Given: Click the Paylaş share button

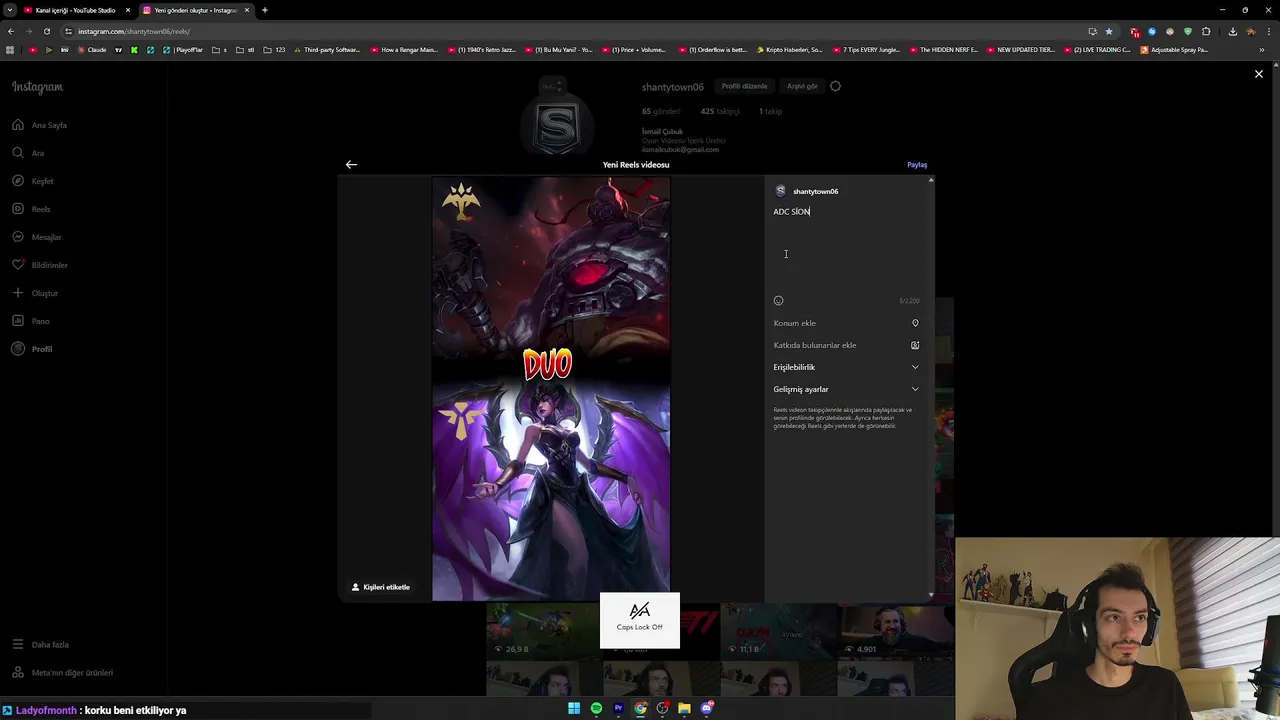Looking at the screenshot, I should point(917,164).
